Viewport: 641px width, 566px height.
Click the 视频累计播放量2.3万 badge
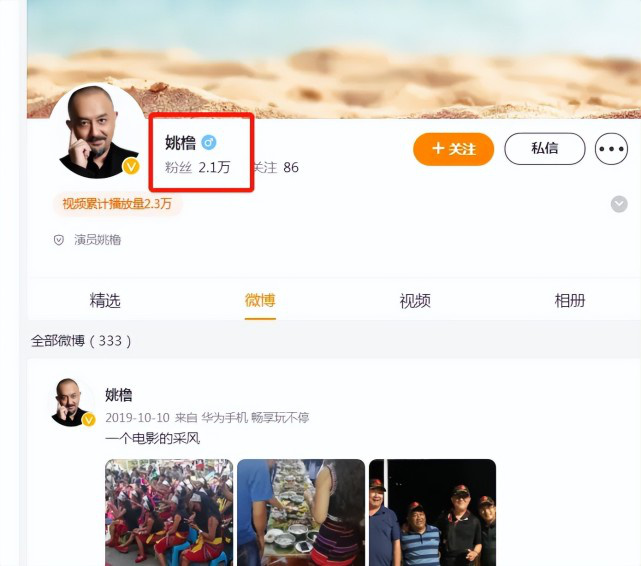pyautogui.click(x=117, y=204)
